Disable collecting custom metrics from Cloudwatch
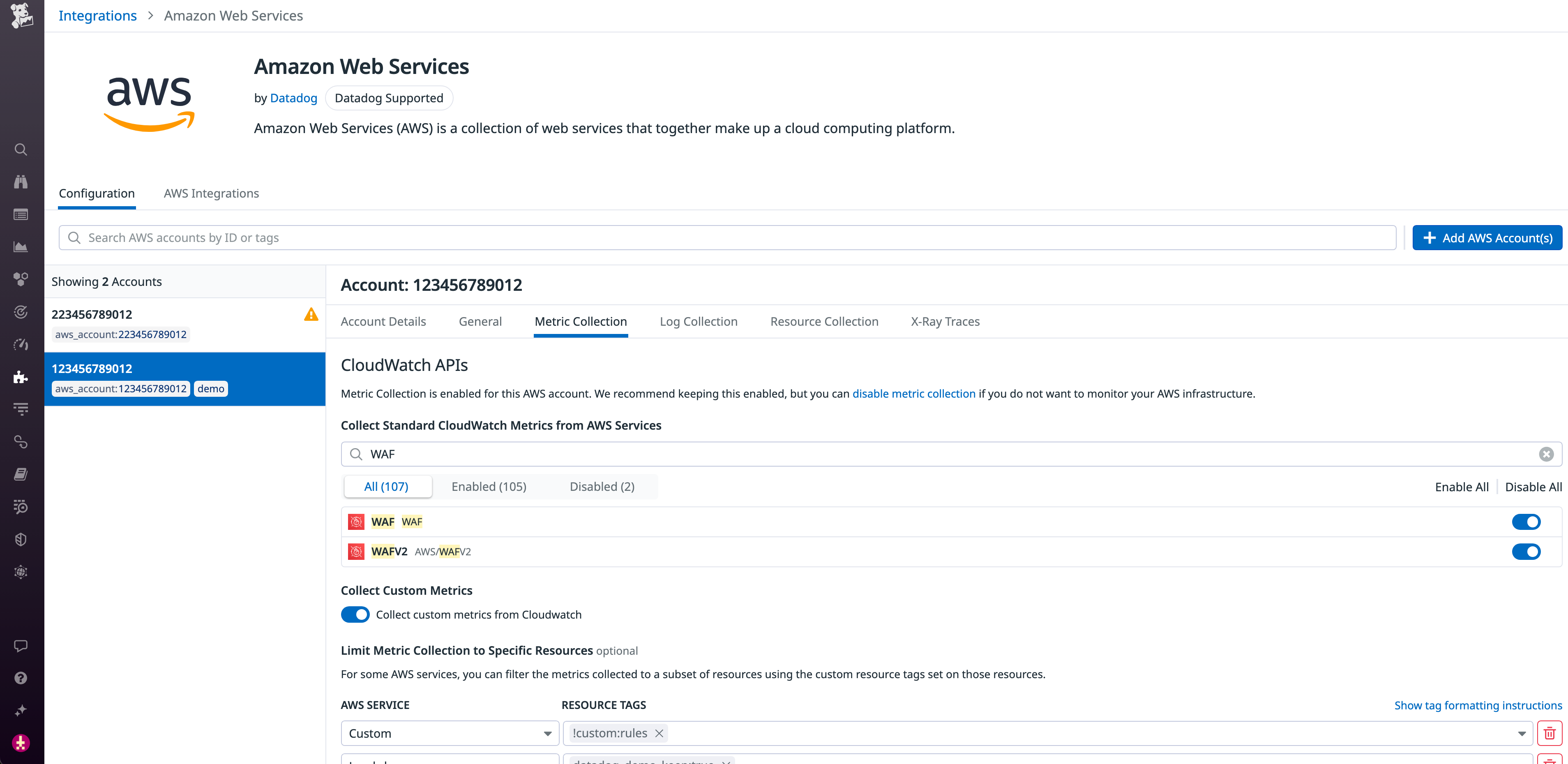The image size is (1568, 764). (355, 614)
